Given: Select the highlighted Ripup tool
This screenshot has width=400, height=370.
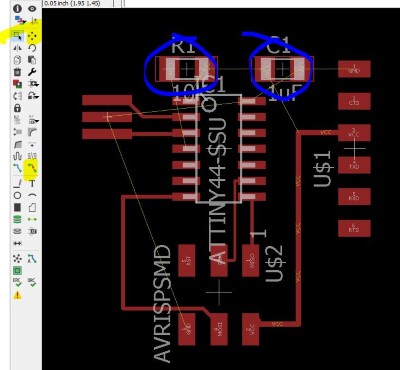Looking at the screenshot, I should pyautogui.click(x=32, y=168).
